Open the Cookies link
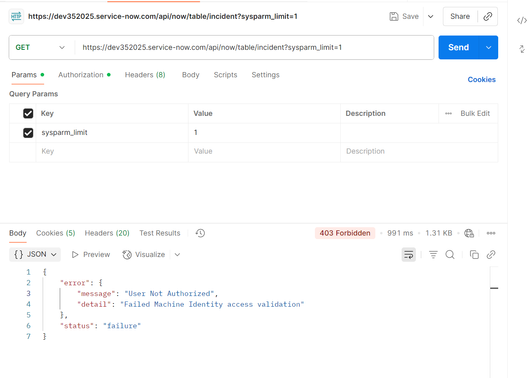Viewport: 532px width, 378px height. coord(481,79)
